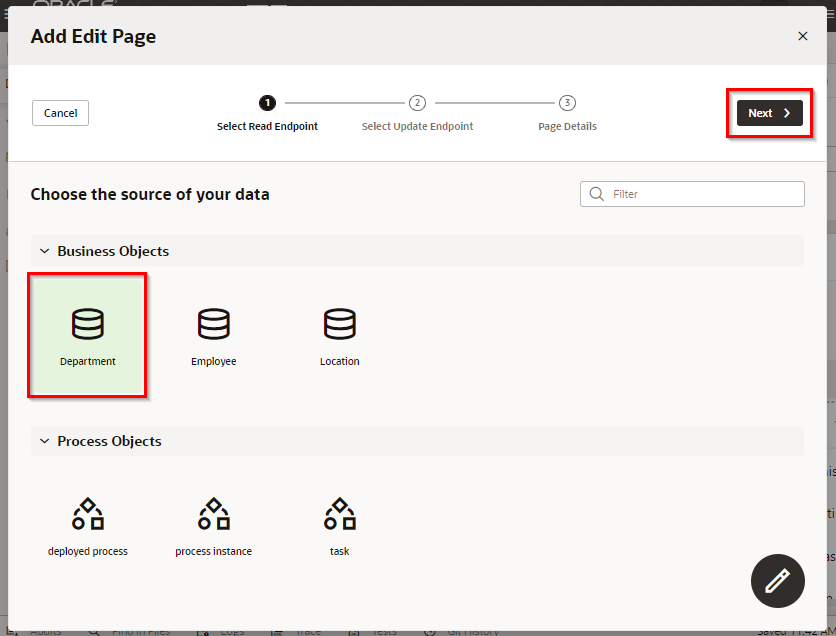Cancel the Add Edit Page wizard
Image resolution: width=836 pixels, height=636 pixels.
(x=61, y=113)
